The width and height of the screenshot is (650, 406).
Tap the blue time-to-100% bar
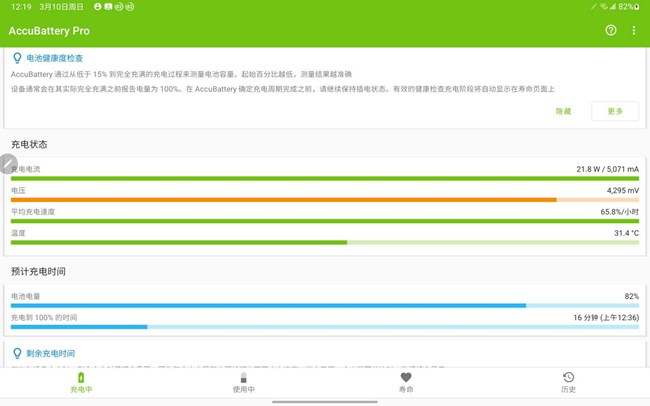pos(325,327)
